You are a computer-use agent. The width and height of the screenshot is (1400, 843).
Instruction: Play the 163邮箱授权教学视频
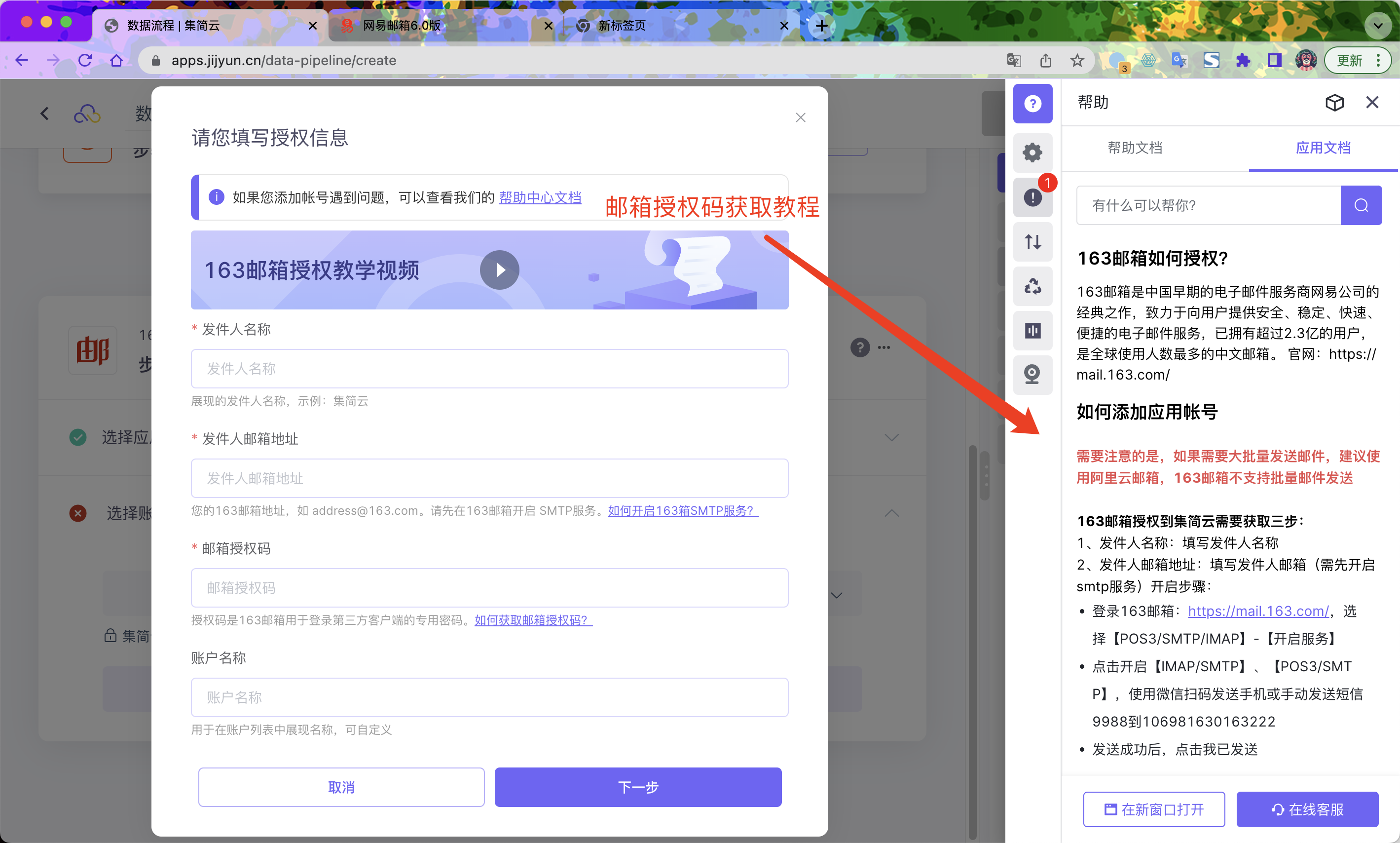499,270
